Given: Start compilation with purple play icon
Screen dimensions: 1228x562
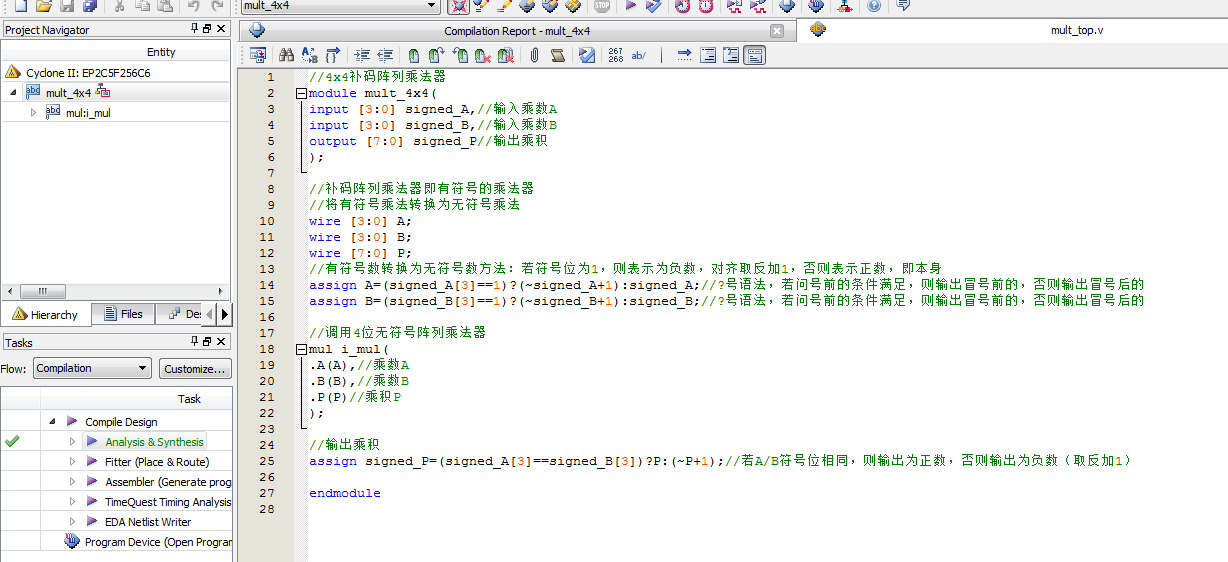Looking at the screenshot, I should 630,6.
